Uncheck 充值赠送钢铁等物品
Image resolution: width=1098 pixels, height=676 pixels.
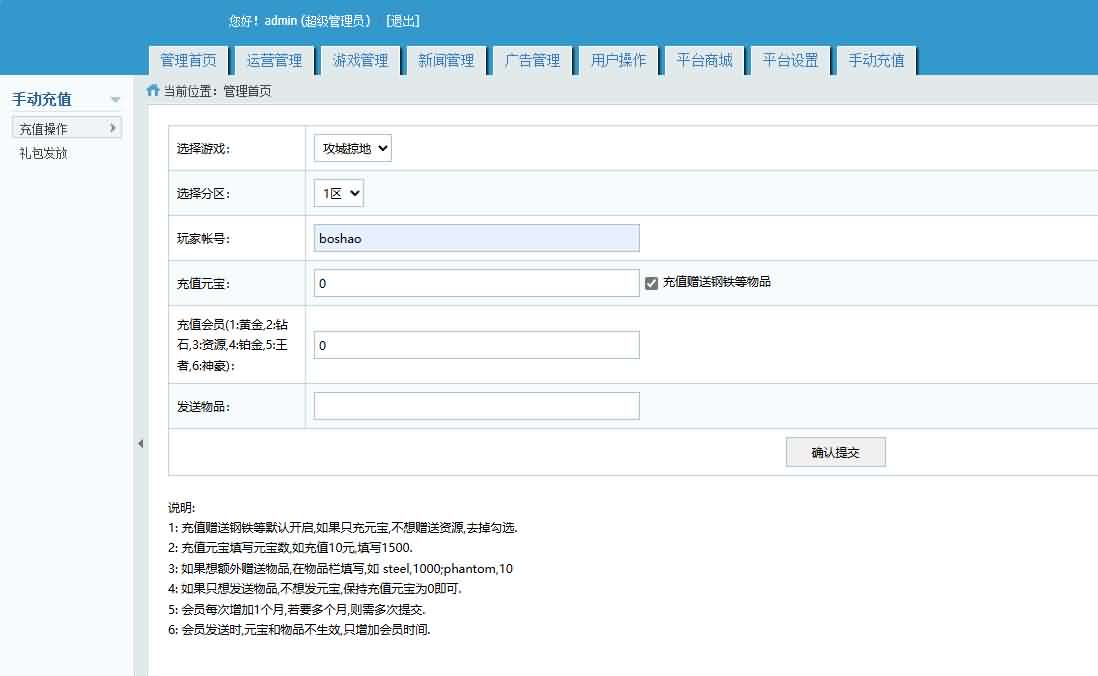pyautogui.click(x=654, y=283)
